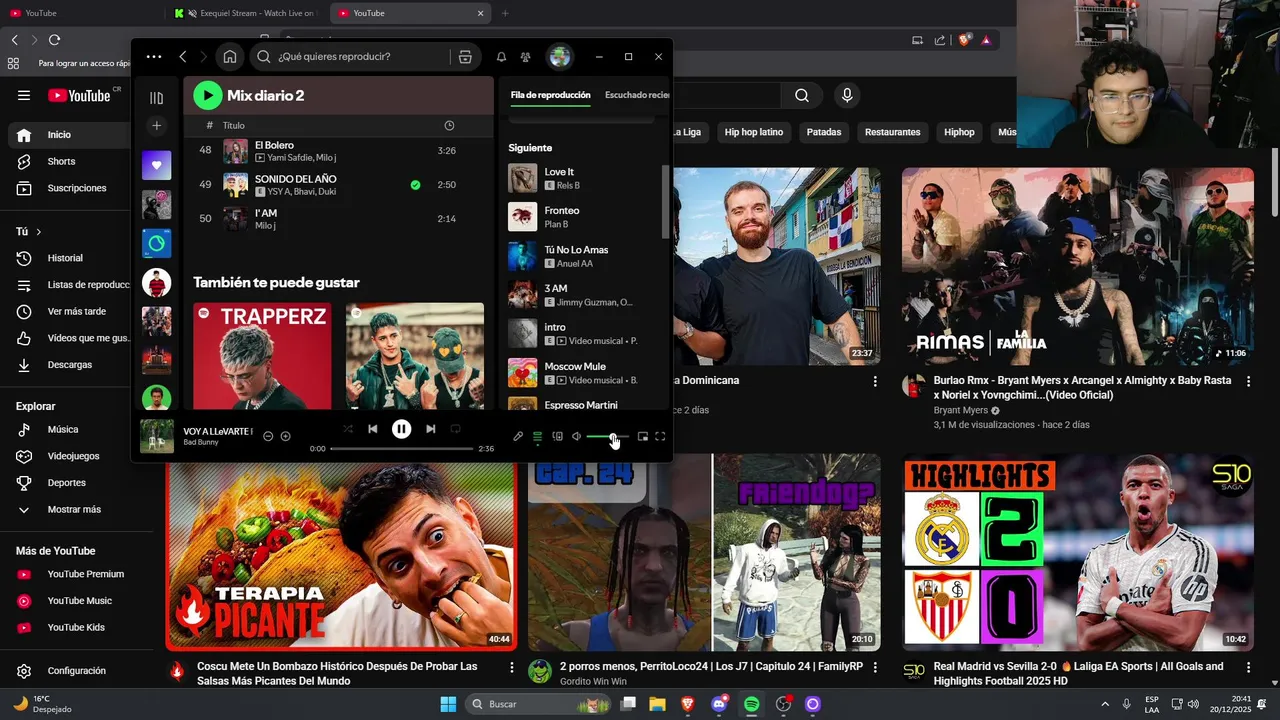Open Windows Start menu
The height and width of the screenshot is (720, 1280).
(448, 704)
